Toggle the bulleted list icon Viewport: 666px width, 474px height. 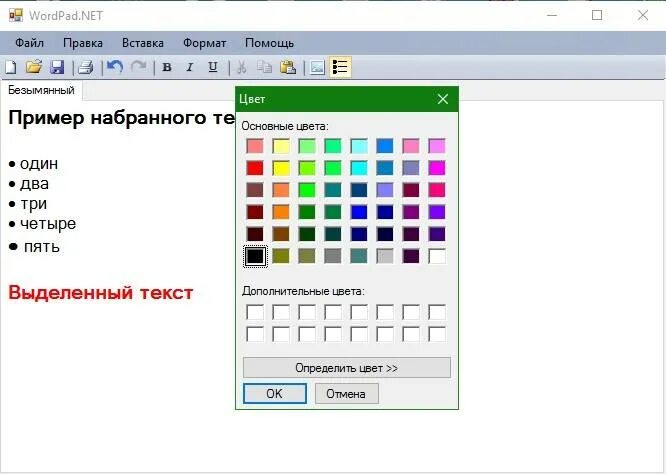click(x=340, y=67)
